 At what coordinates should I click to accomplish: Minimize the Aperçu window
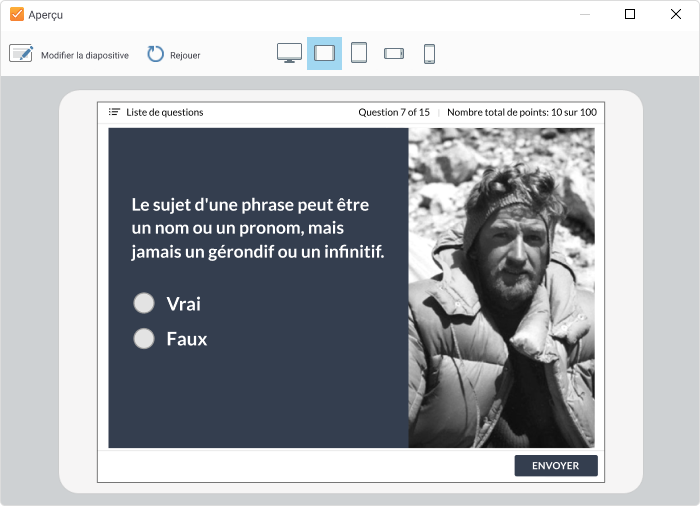585,14
